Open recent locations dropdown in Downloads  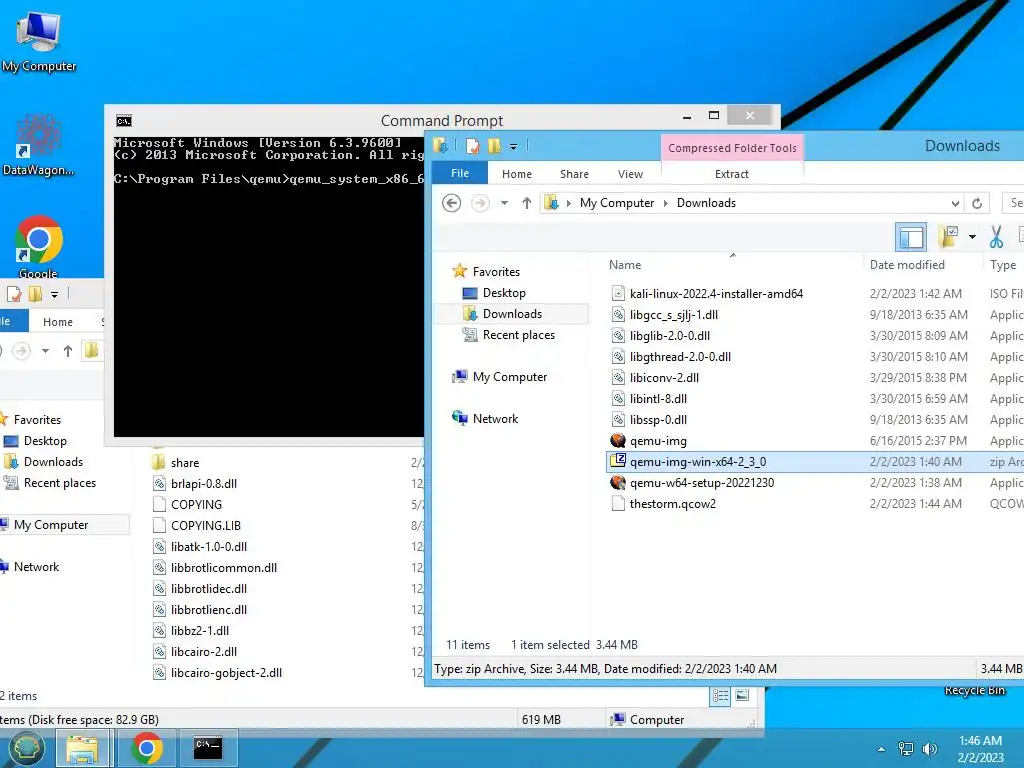[x=504, y=203]
